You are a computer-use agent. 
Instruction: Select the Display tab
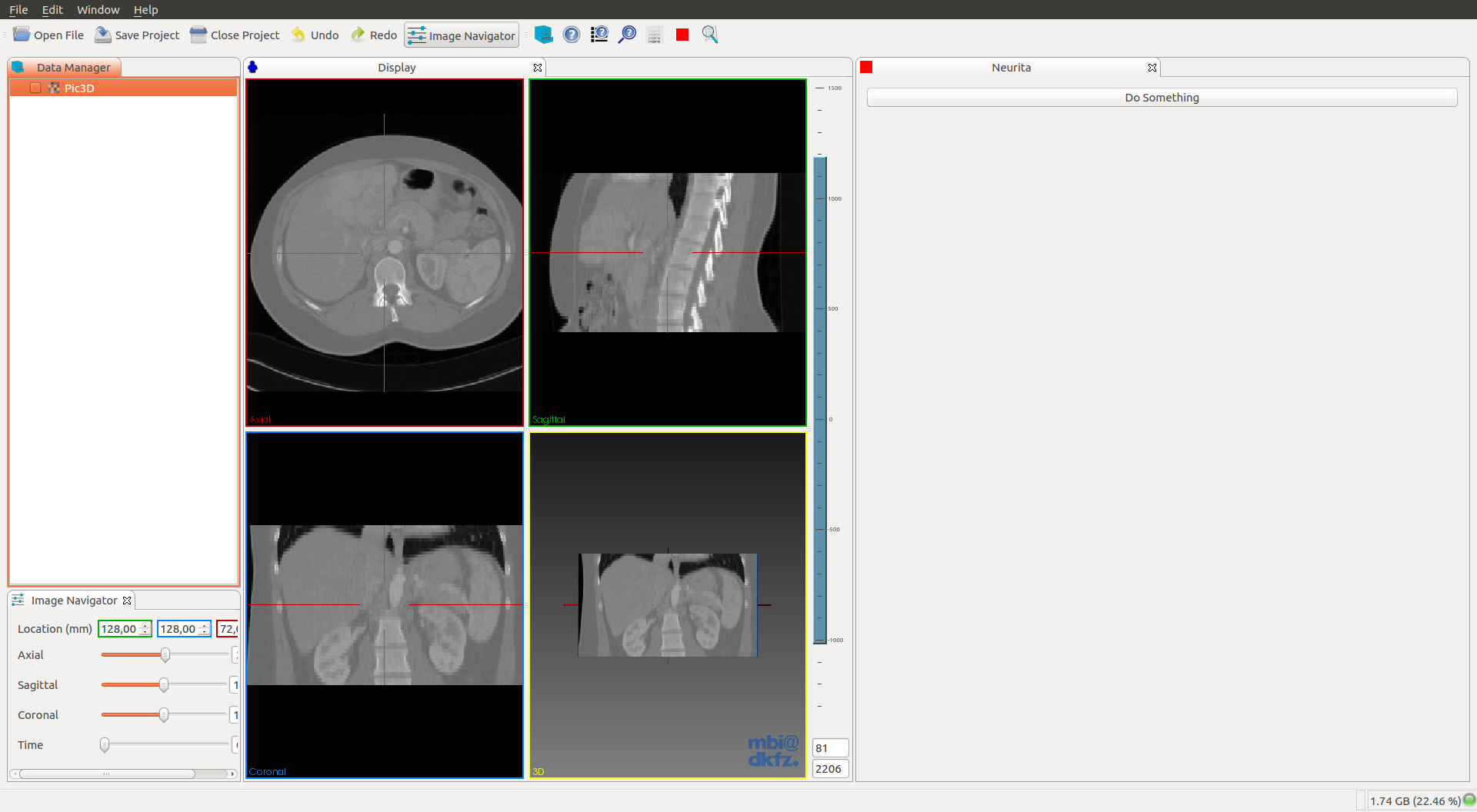pyautogui.click(x=395, y=68)
